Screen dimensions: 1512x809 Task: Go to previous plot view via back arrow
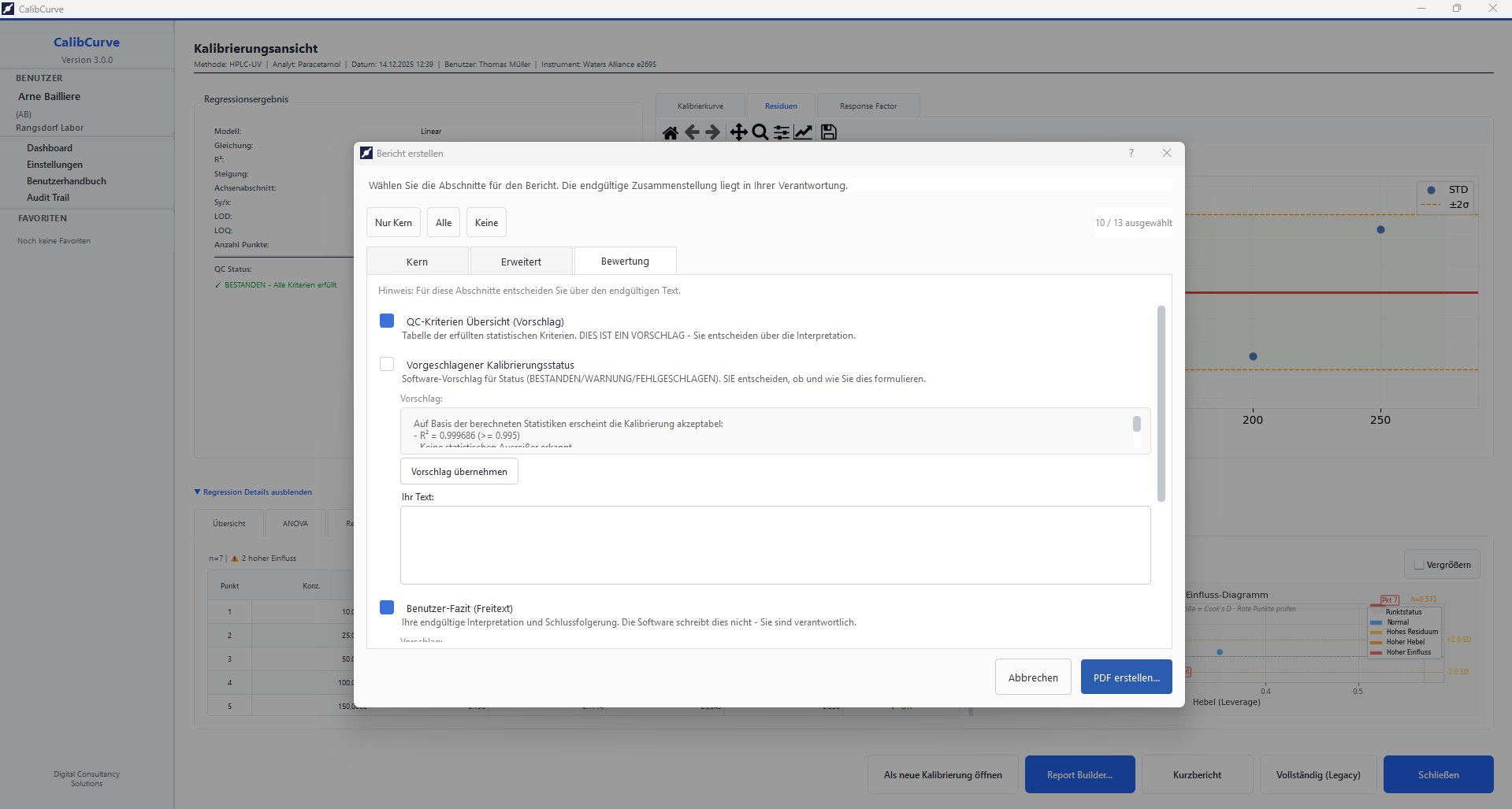pyautogui.click(x=692, y=132)
